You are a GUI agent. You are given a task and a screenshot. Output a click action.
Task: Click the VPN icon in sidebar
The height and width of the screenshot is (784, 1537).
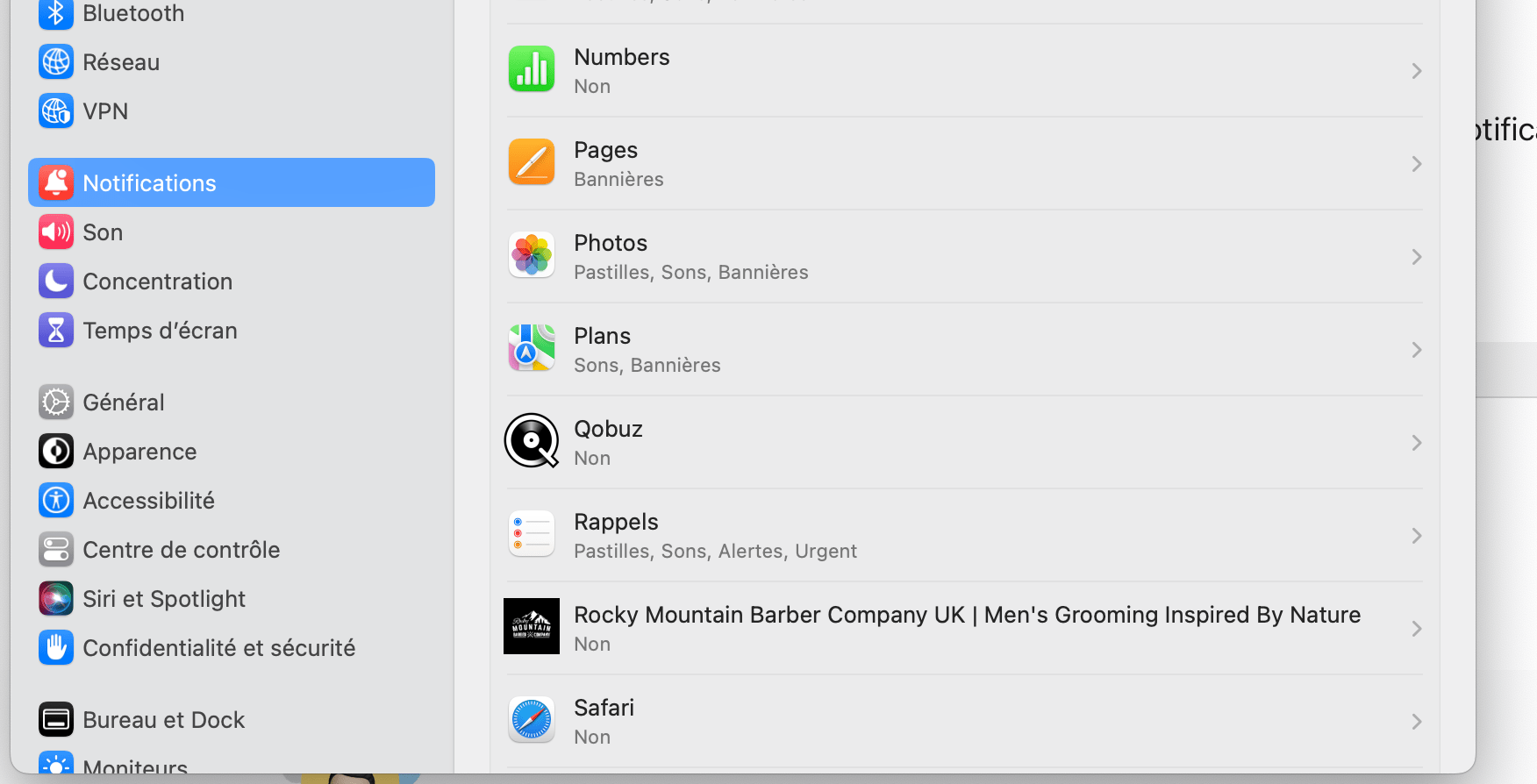pos(56,111)
